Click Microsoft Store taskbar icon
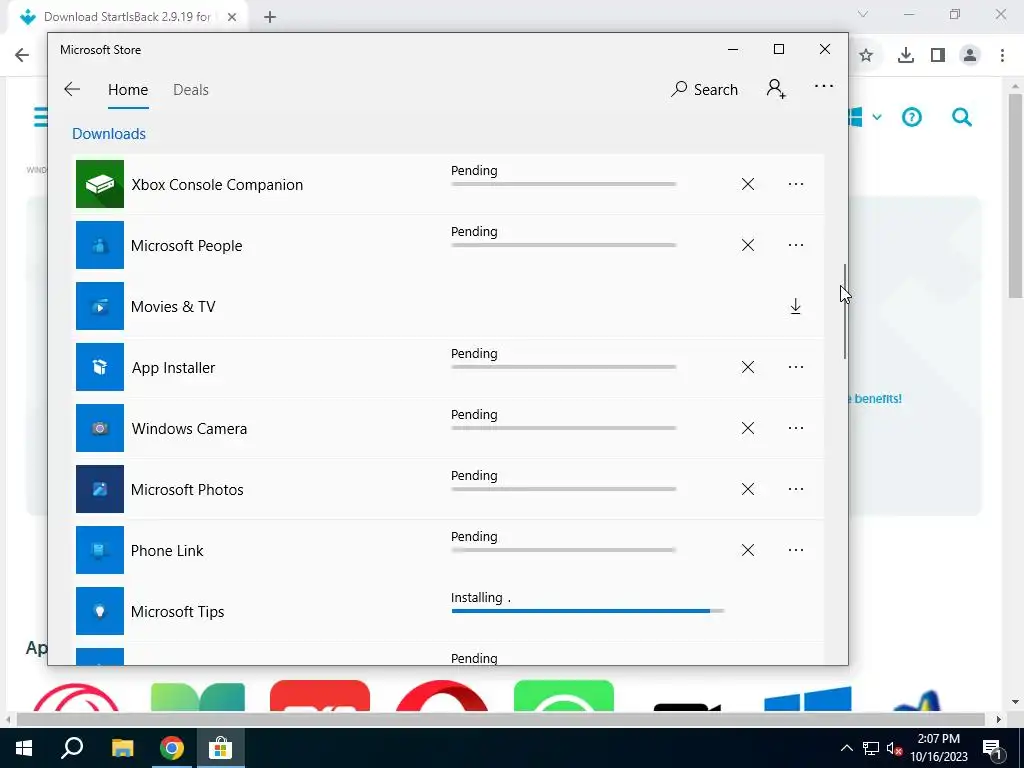 221,748
